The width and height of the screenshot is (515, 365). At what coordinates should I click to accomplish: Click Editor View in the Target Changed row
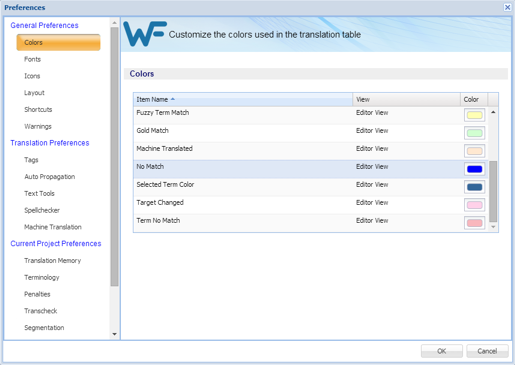[372, 203]
